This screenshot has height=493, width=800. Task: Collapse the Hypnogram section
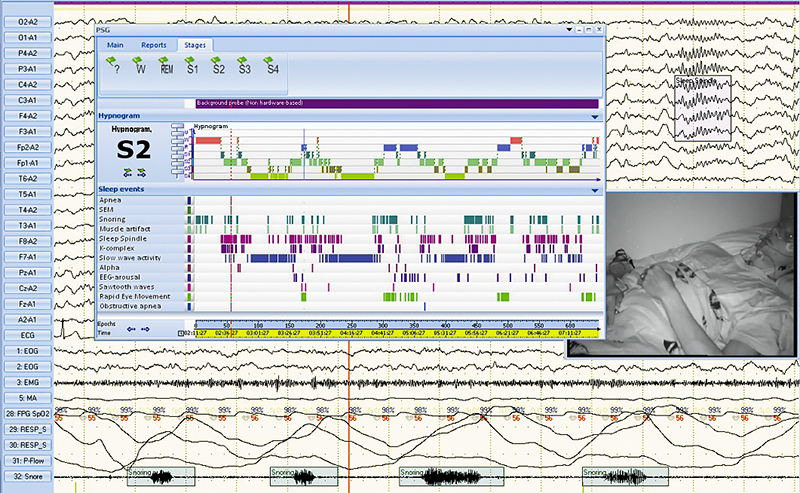click(596, 116)
